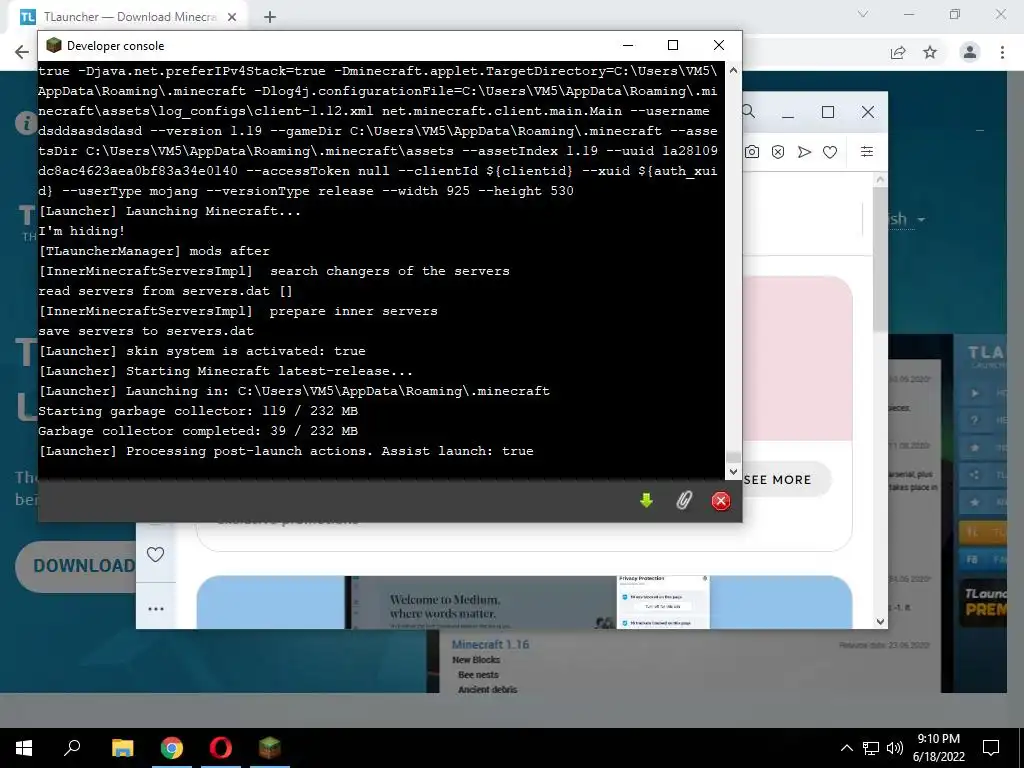Add bookmark with Opera heart icon
This screenshot has width=1024, height=768.
click(830, 152)
